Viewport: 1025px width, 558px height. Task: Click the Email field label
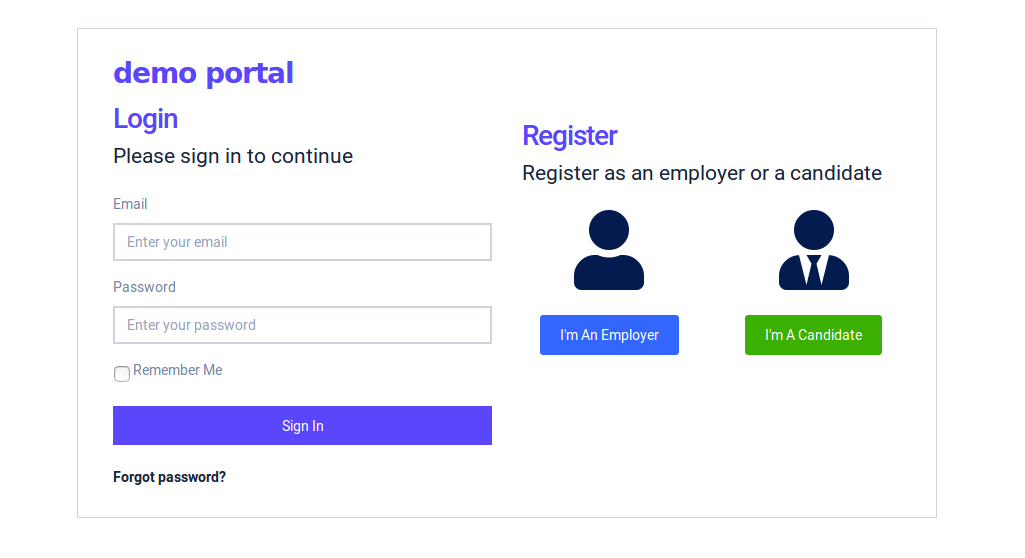[130, 204]
